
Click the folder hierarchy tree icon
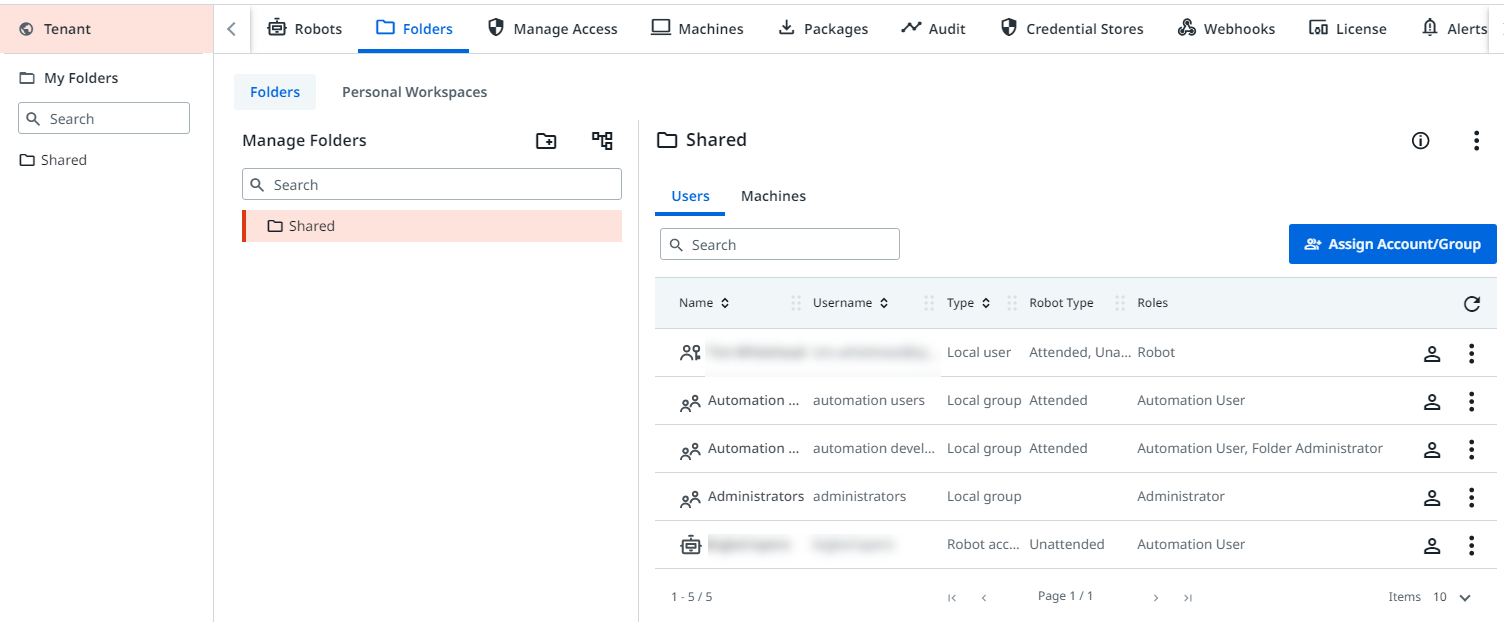pyautogui.click(x=602, y=141)
